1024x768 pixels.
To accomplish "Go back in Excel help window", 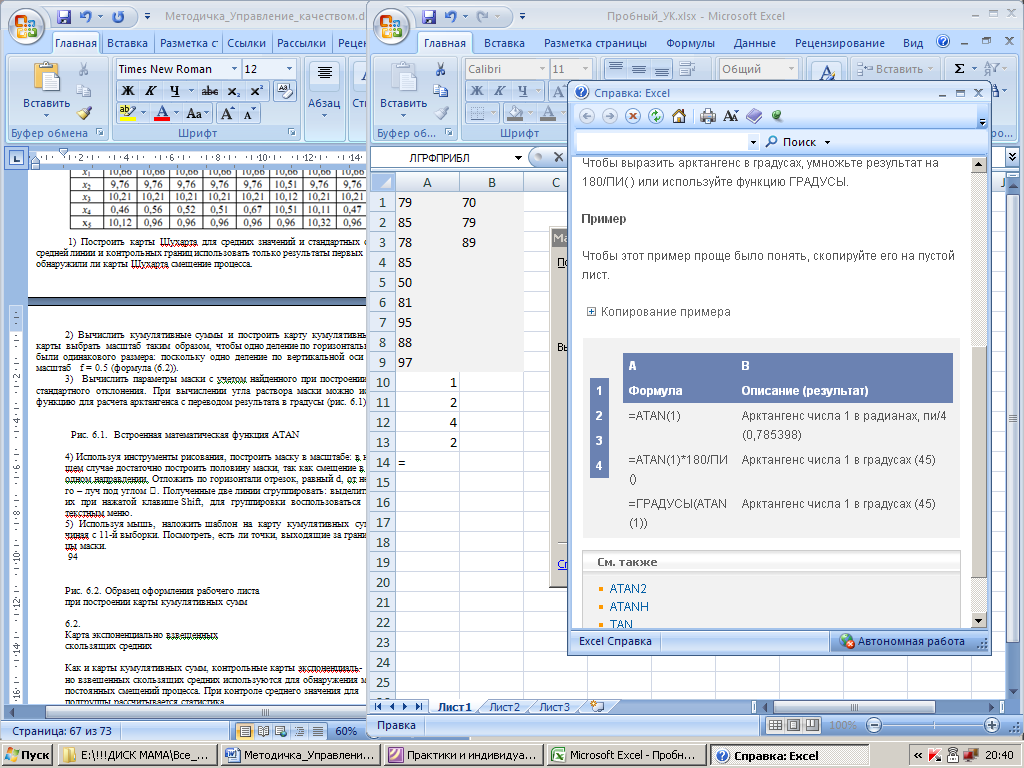I will (586, 116).
